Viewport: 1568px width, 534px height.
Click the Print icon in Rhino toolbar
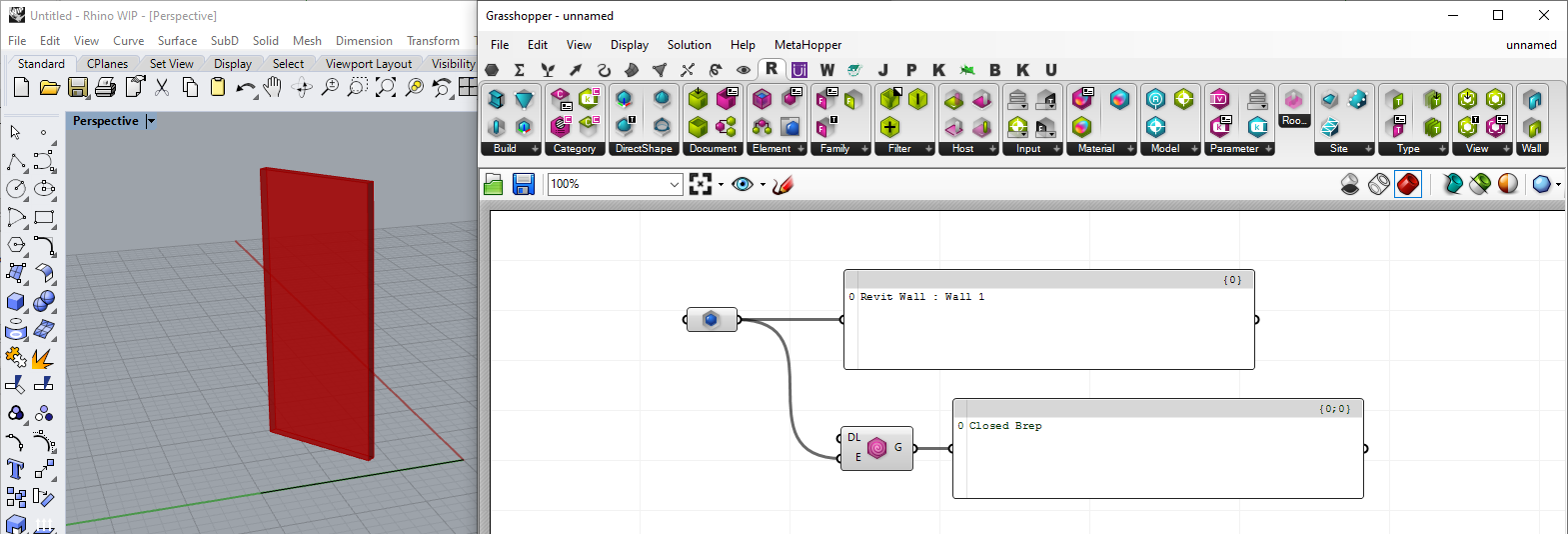(105, 88)
